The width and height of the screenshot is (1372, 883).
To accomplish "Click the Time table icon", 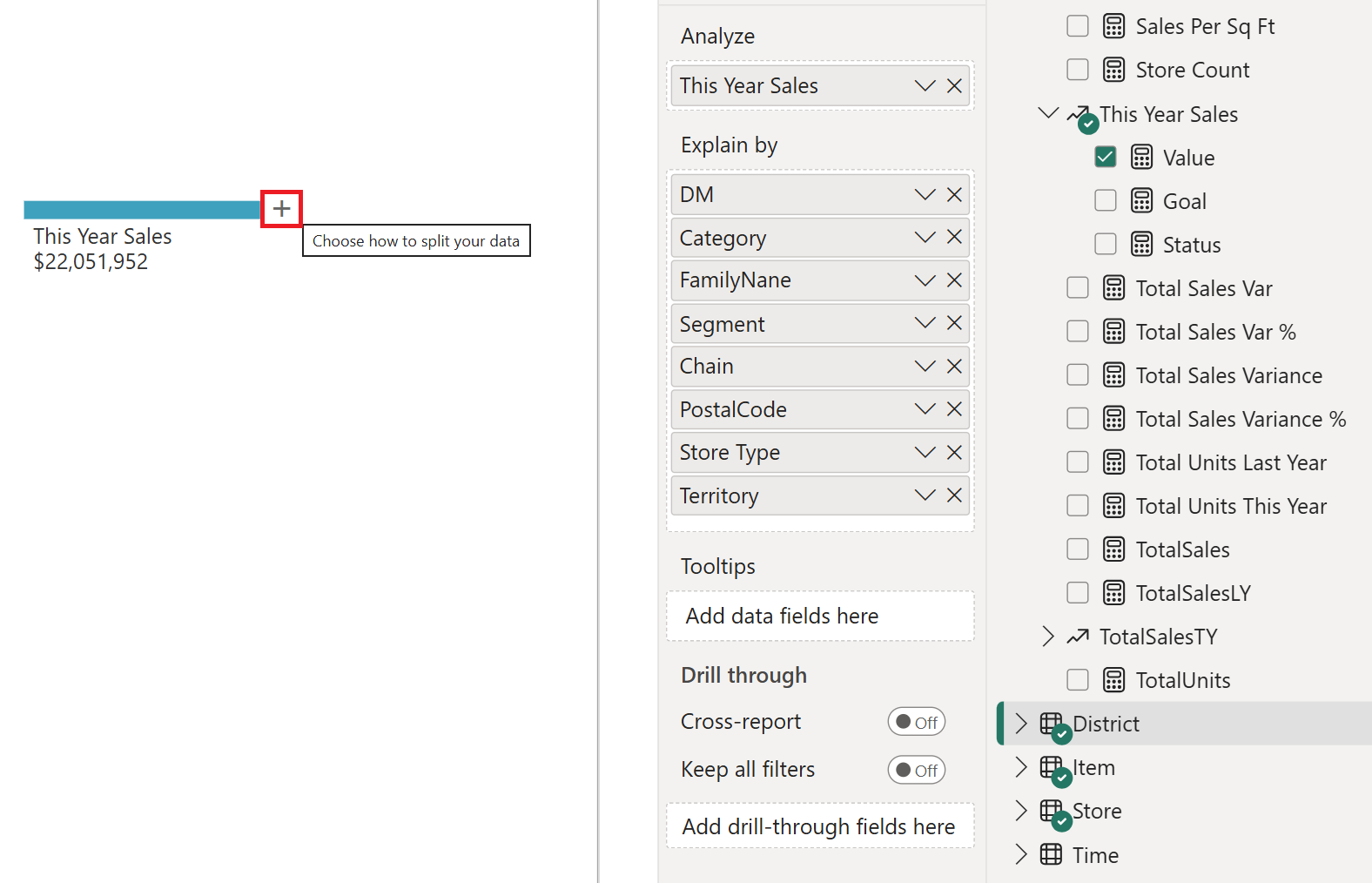I will 1052,855.
